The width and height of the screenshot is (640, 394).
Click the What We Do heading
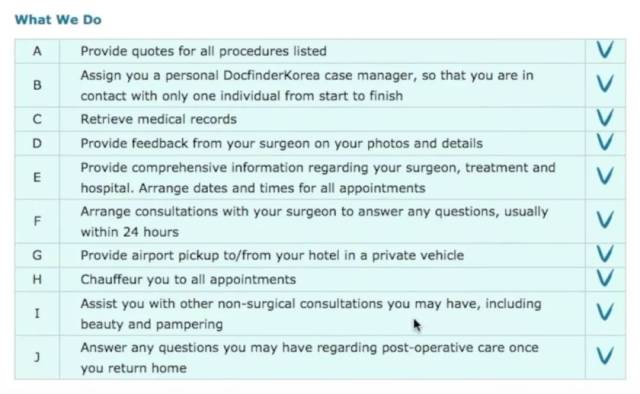coord(58,20)
